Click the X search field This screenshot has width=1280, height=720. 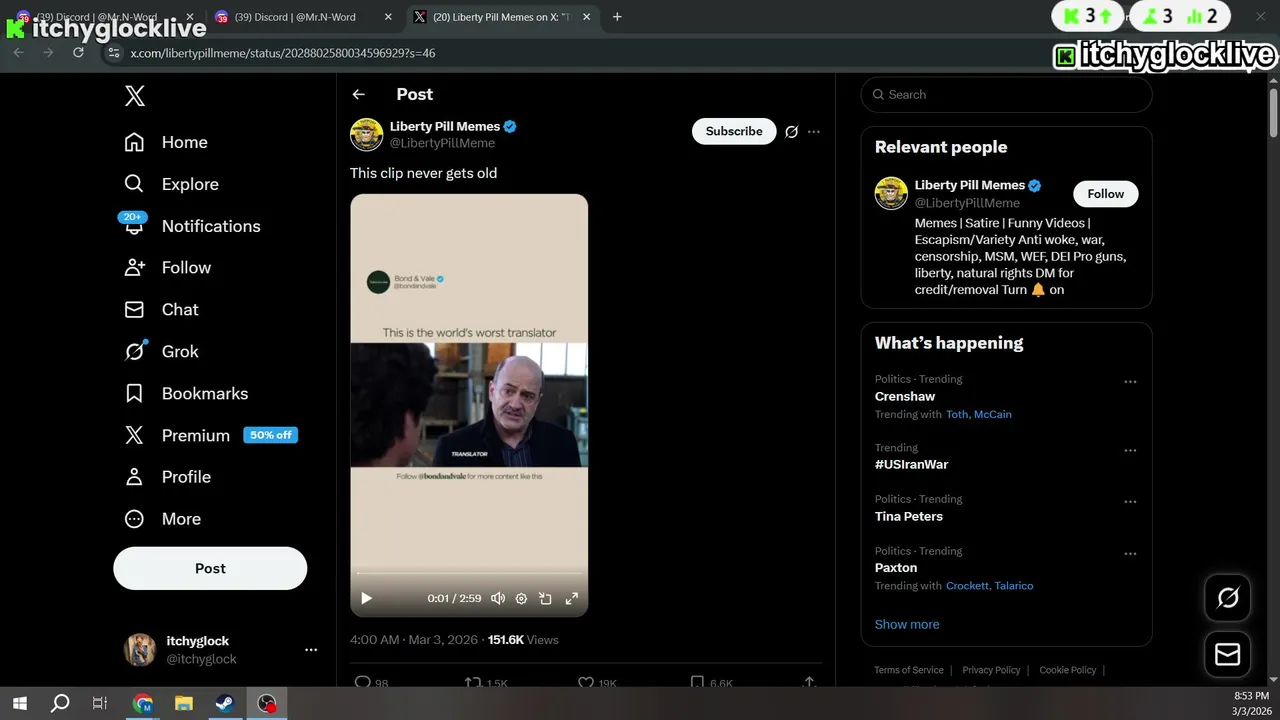coord(1006,95)
